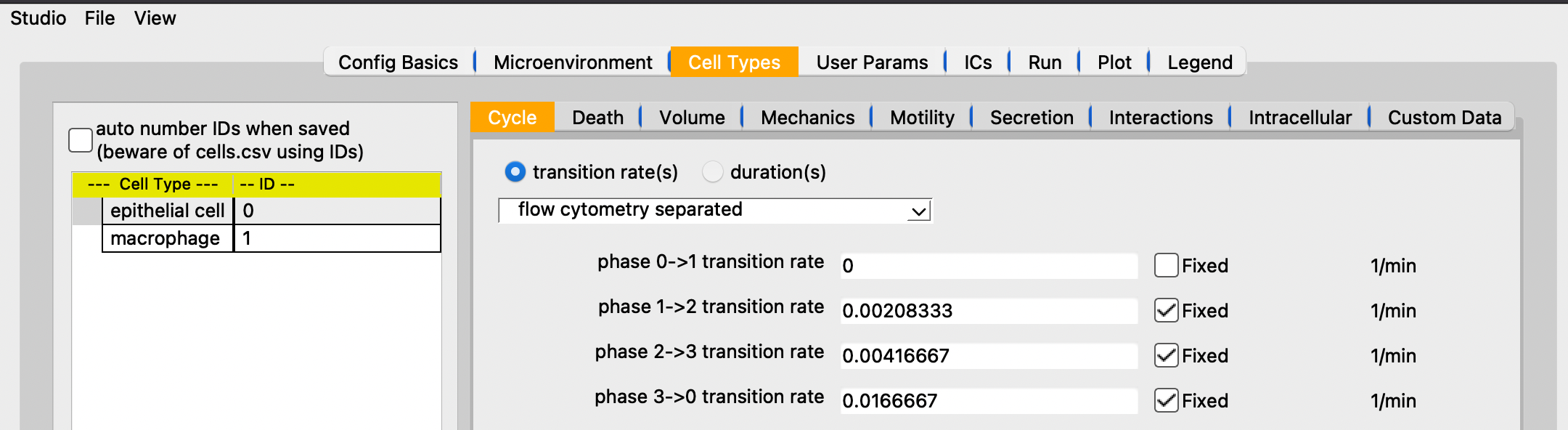Open the Death sub-tab
The height and width of the screenshot is (430, 1568).
(x=597, y=118)
